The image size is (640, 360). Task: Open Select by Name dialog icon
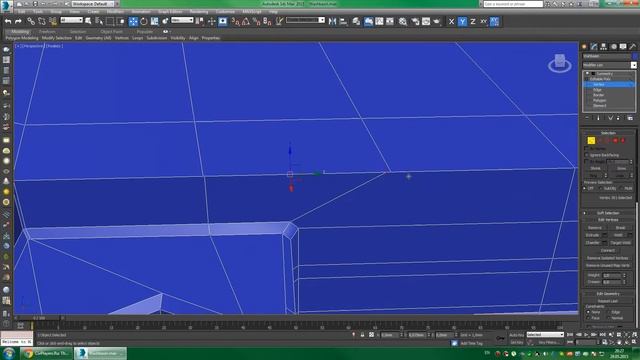(x=99, y=22)
